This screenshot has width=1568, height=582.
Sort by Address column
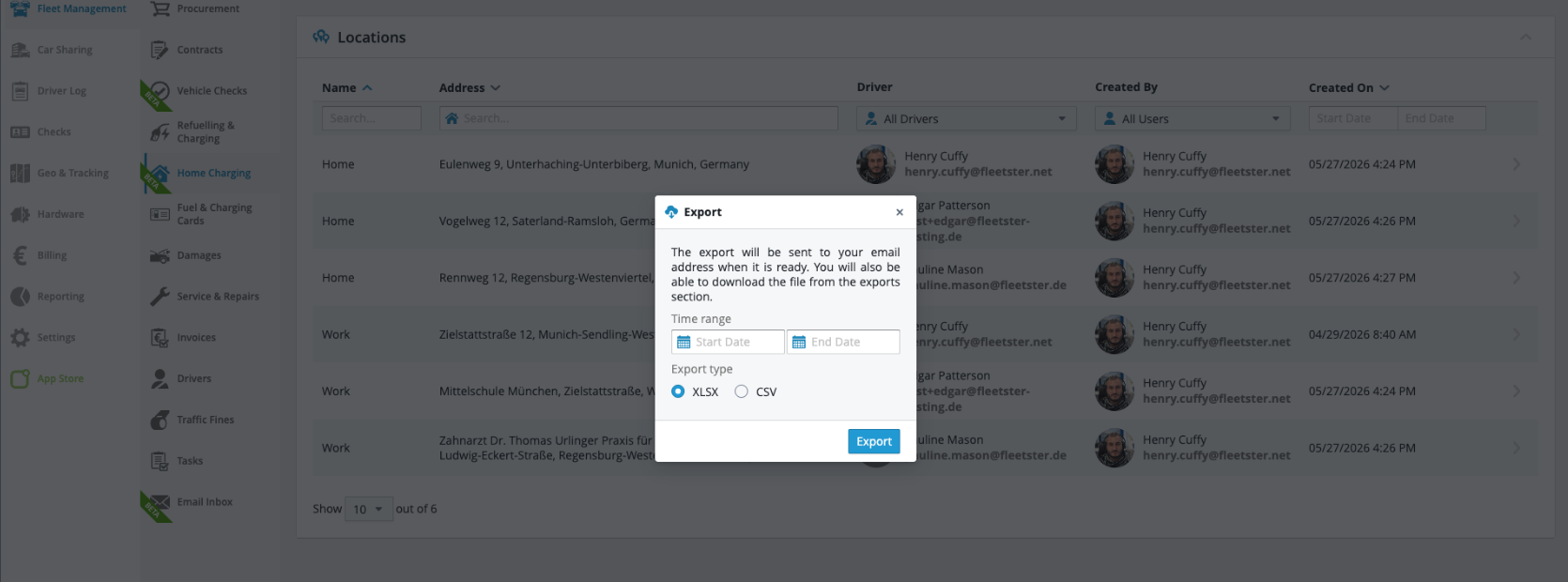pyautogui.click(x=469, y=87)
